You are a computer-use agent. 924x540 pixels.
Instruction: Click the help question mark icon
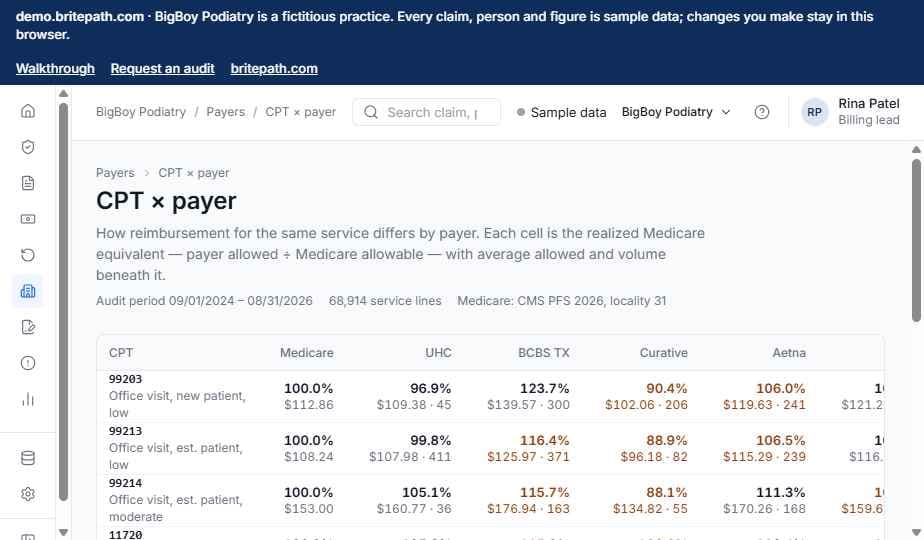pos(761,112)
